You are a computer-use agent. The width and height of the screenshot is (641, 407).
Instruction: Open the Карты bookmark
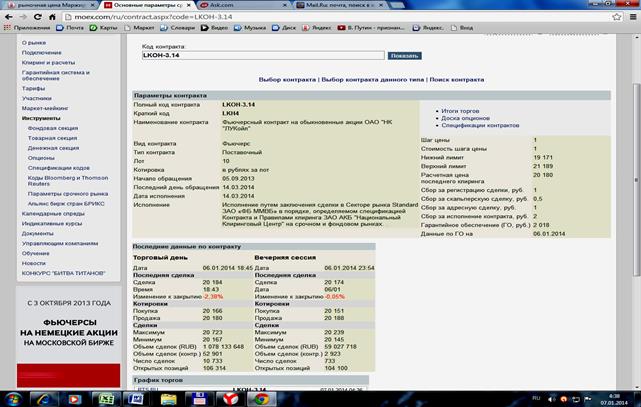coord(103,28)
